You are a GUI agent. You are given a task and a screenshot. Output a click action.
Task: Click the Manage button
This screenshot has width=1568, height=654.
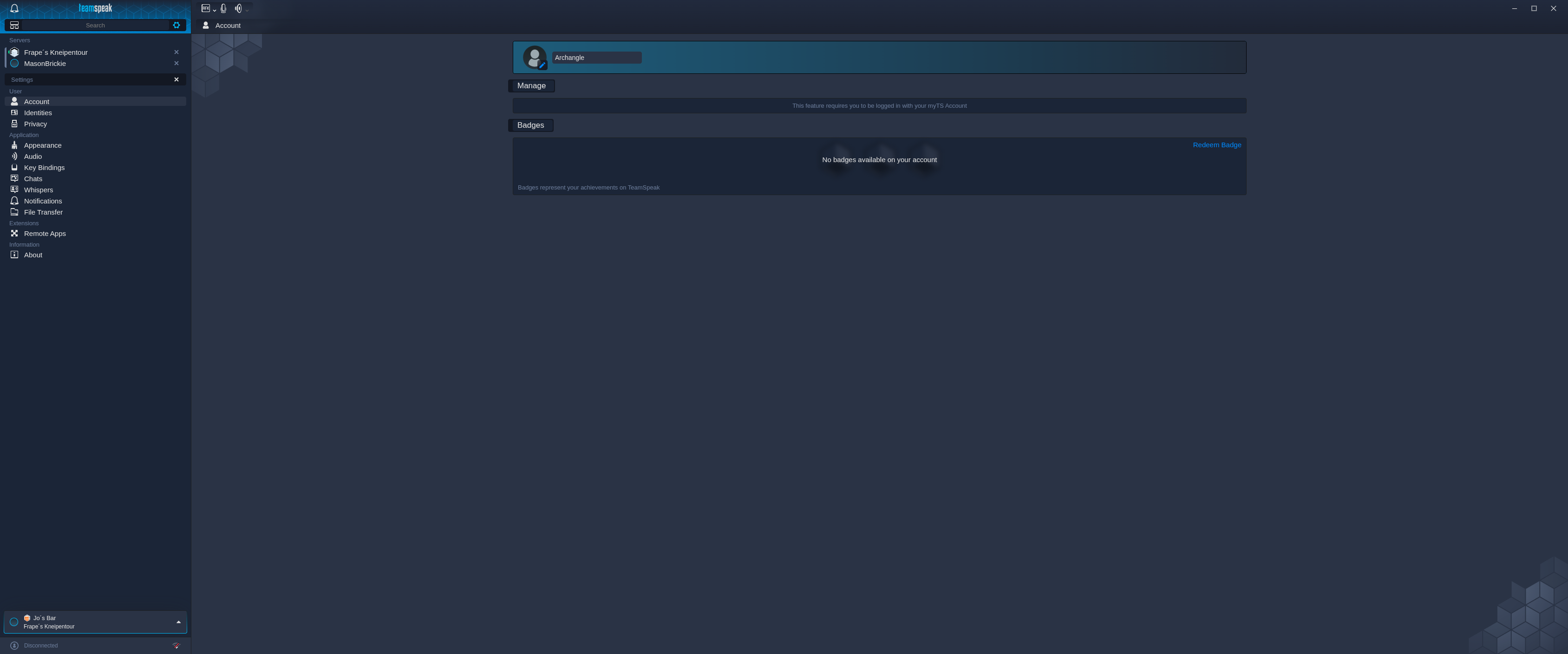531,85
